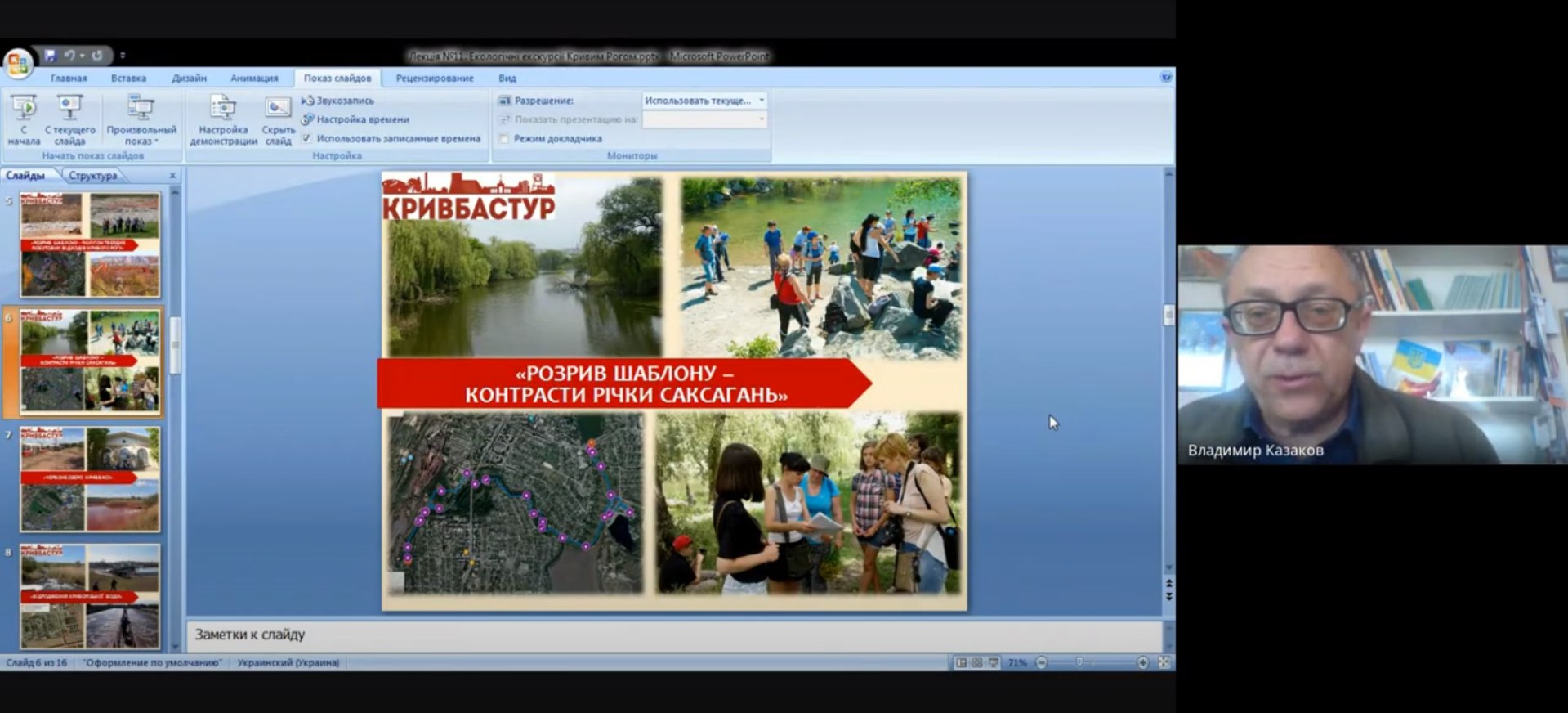Click slide panel scroll down arrow
The height and width of the screenshot is (713, 1568).
[175, 647]
